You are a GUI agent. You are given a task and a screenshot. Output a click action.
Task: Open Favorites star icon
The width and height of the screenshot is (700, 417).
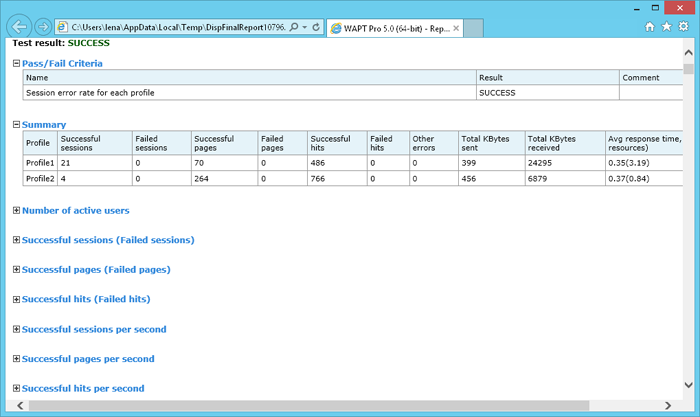point(667,27)
